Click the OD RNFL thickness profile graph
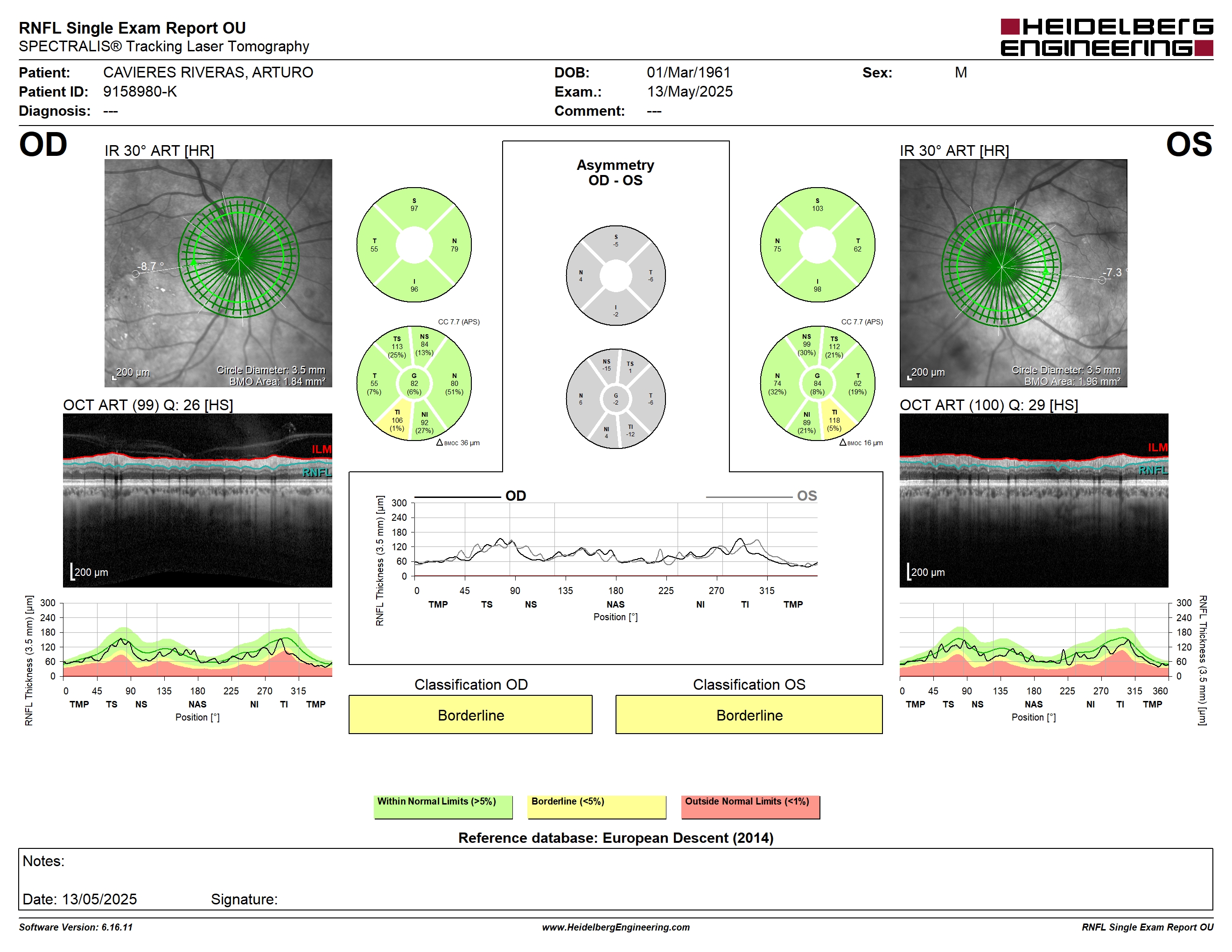This screenshot has height=952, width=1232. (197, 639)
